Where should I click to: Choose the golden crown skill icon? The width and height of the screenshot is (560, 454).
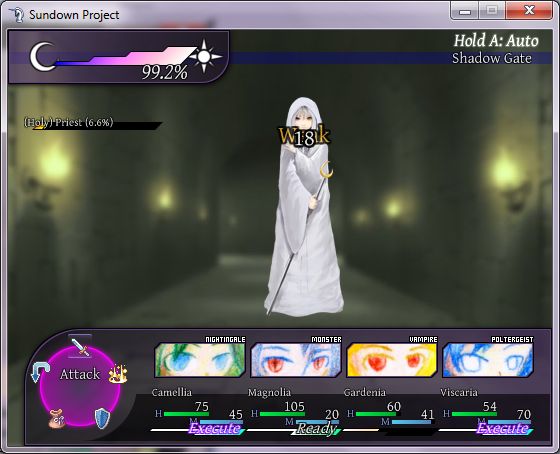[x=118, y=374]
